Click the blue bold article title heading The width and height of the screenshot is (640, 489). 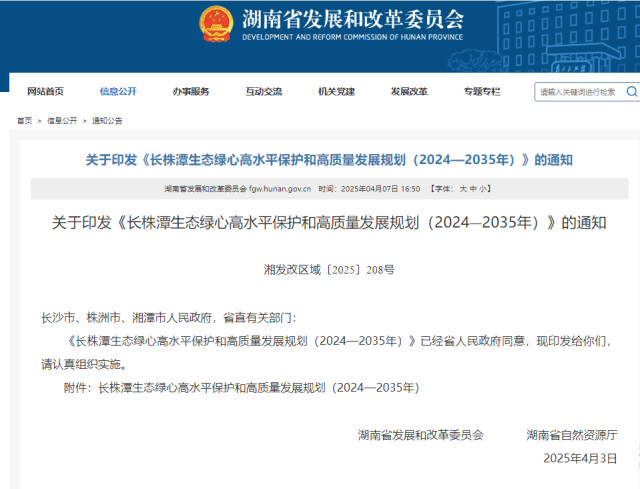click(x=329, y=160)
